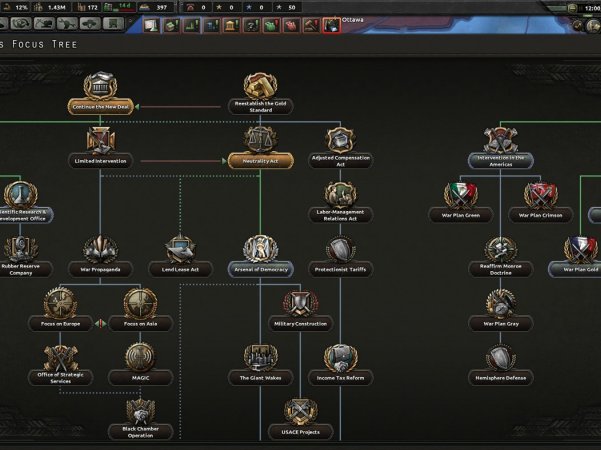Choose the MAGIC focus

tap(140, 378)
